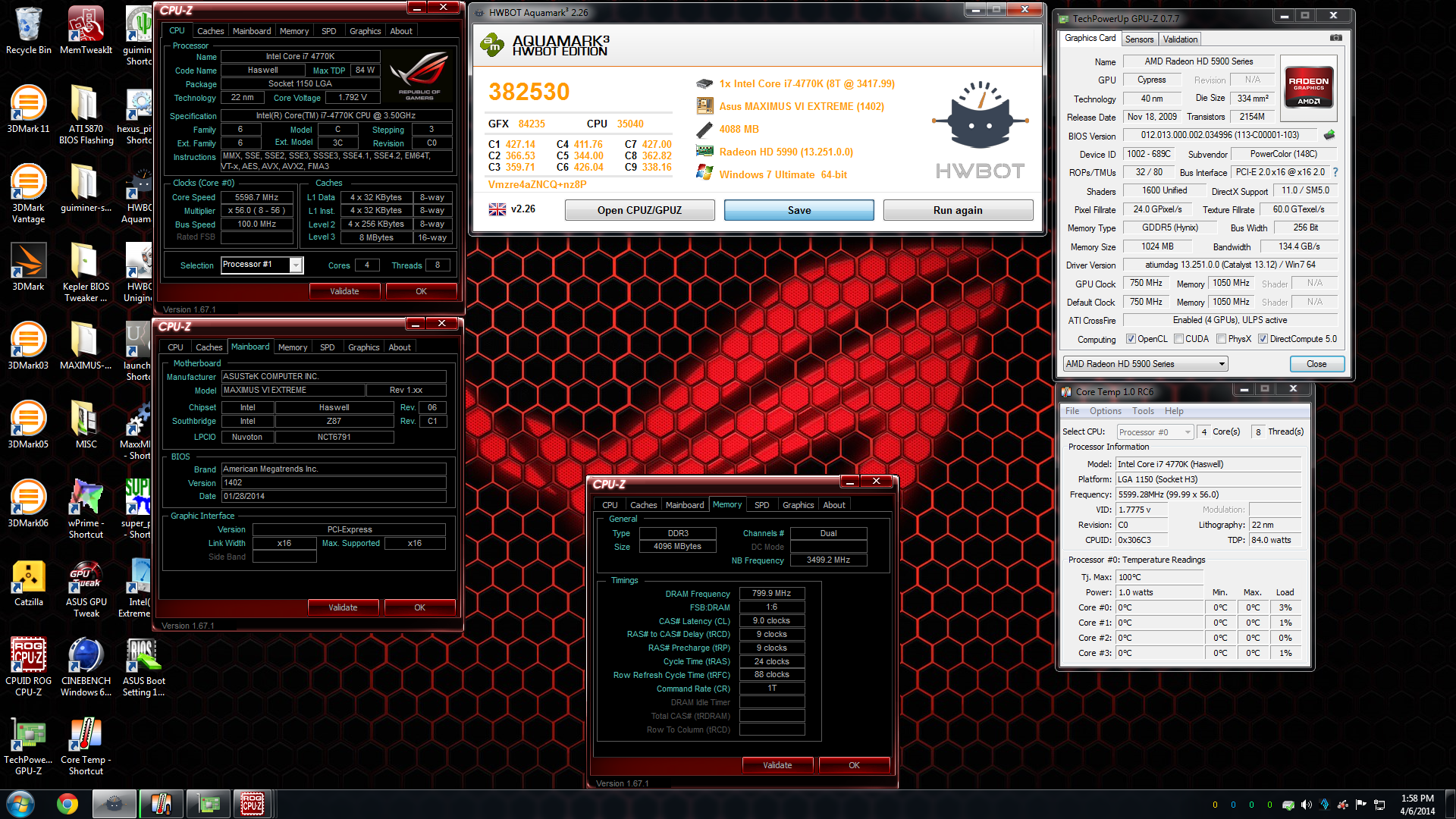Screen dimensions: 1456x819
Task: Click DRAM Frequency value 799.9 MHz
Action: point(771,594)
